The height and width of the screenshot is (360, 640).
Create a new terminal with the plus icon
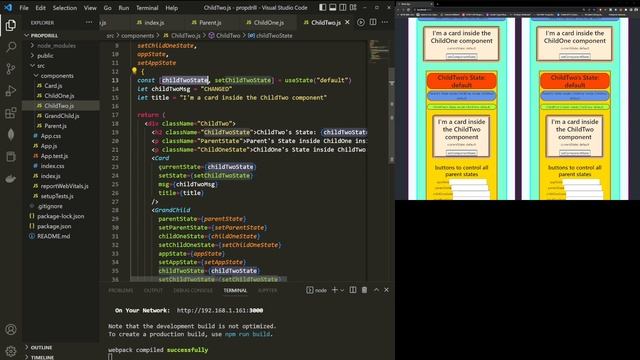[x=335, y=290]
